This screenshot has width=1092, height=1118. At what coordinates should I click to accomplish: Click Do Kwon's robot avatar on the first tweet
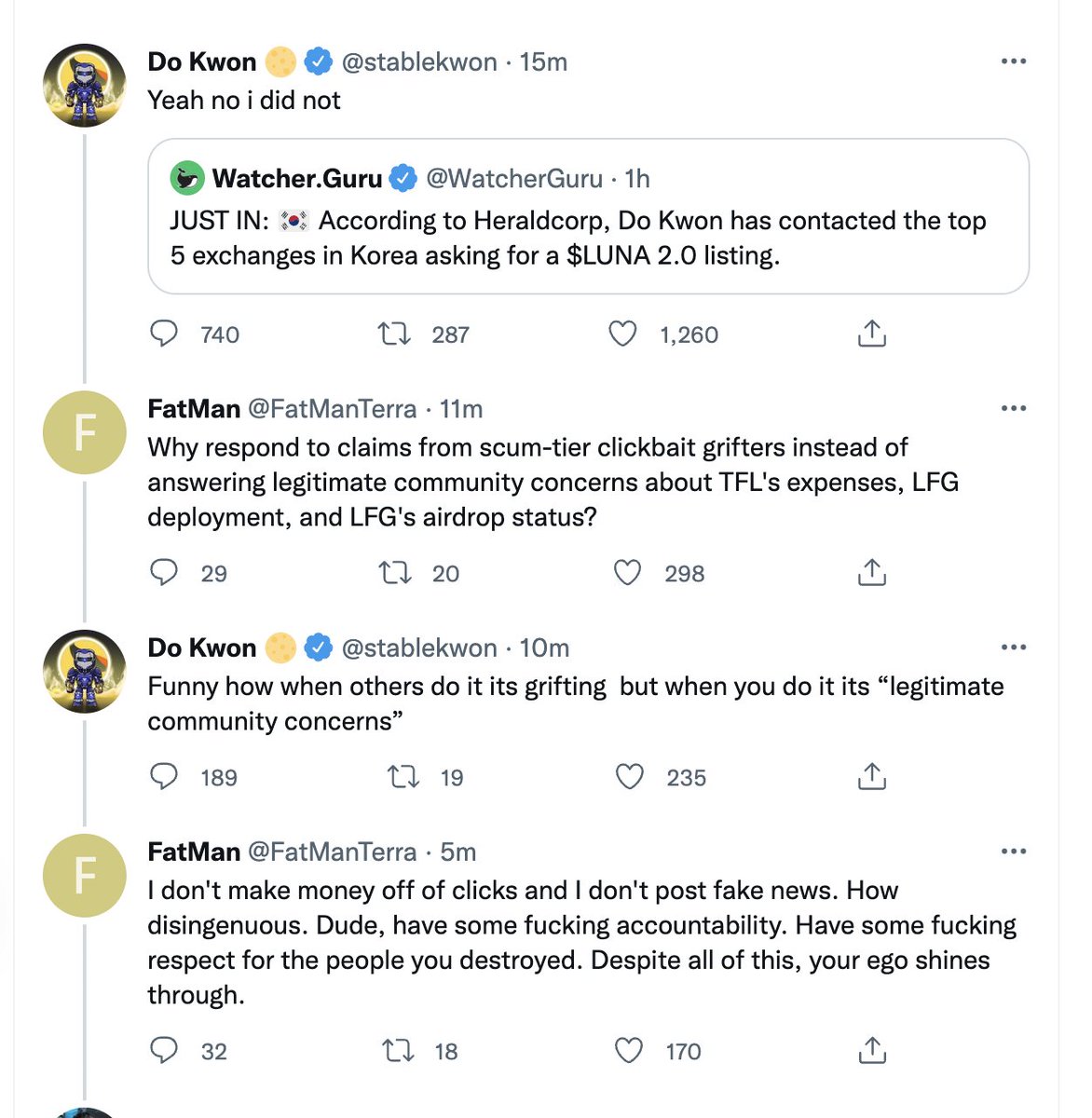(84, 85)
